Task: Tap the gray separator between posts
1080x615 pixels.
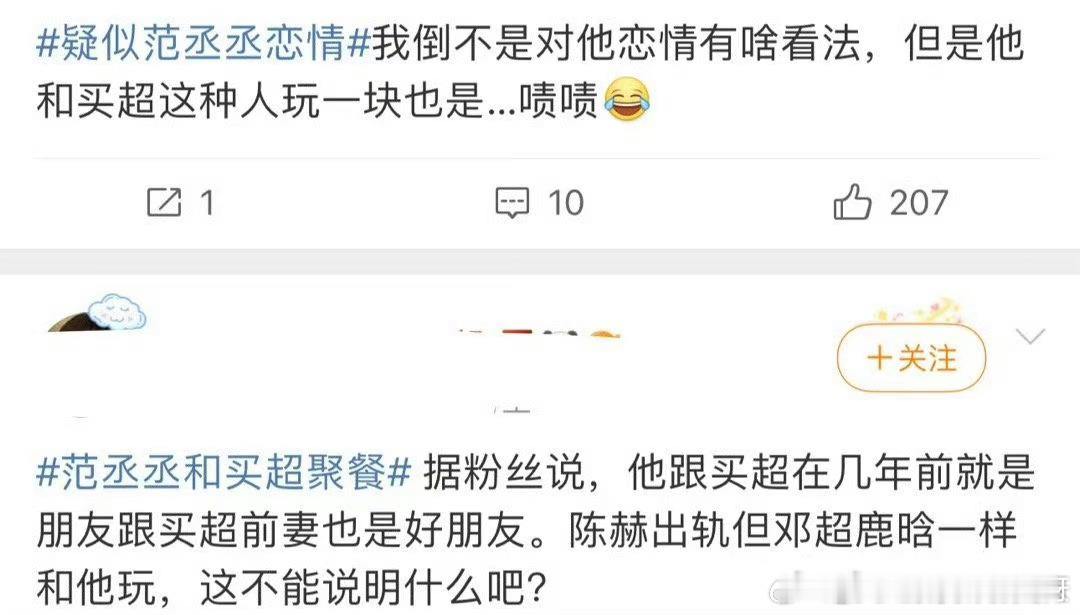Action: 540,261
